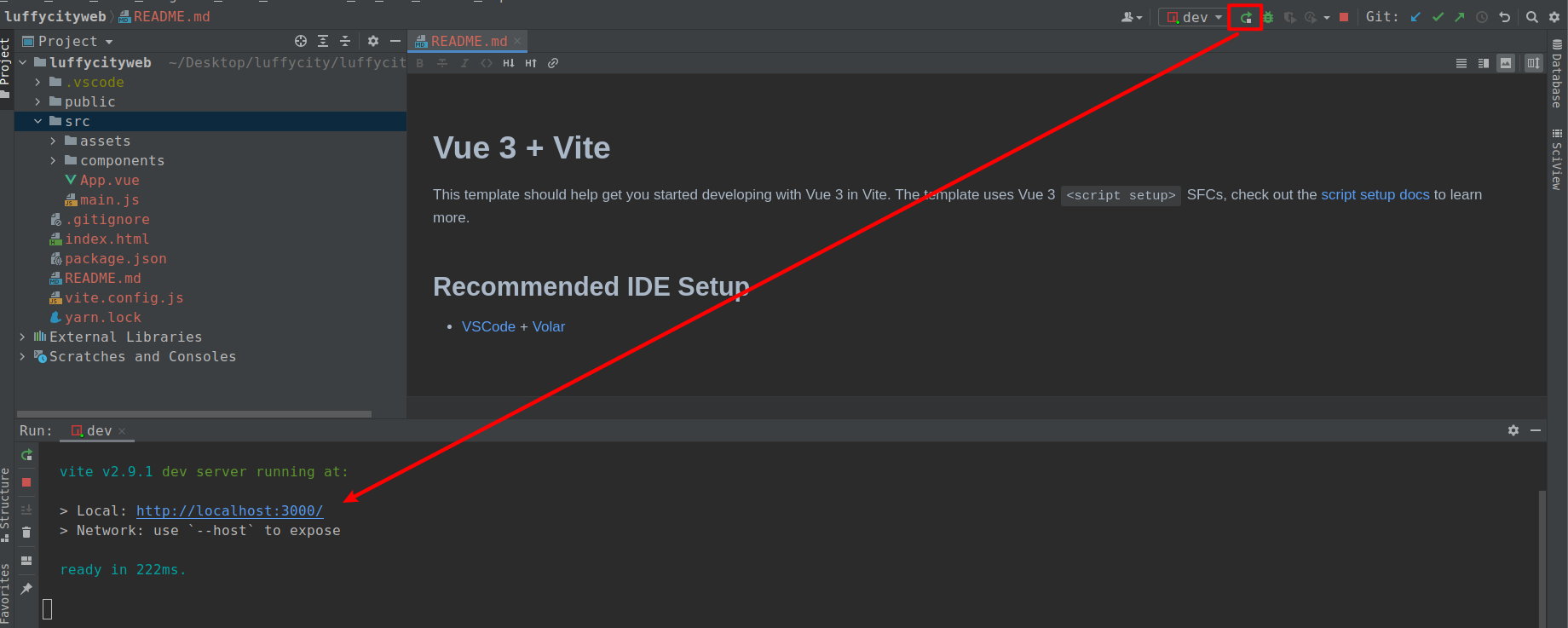
Task: Expand the assets folder
Action: [x=53, y=141]
